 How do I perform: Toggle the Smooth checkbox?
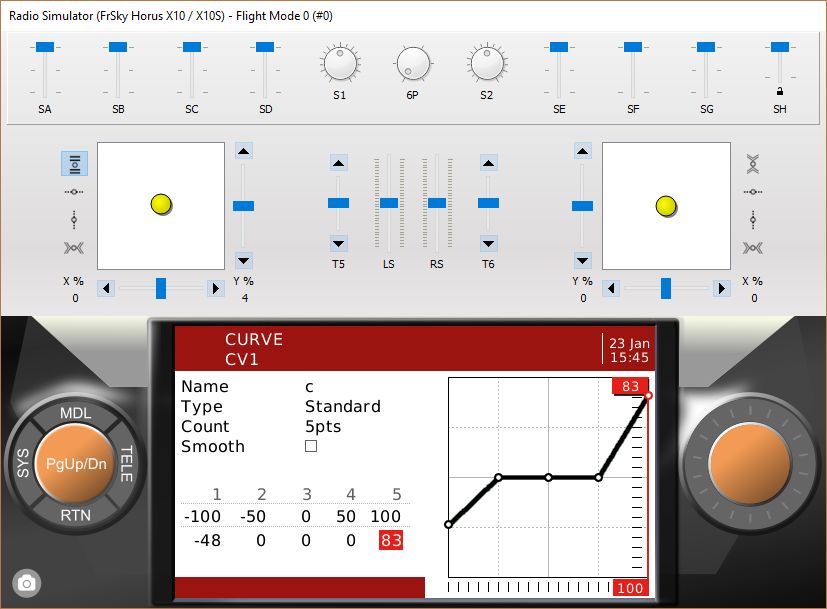tap(311, 447)
